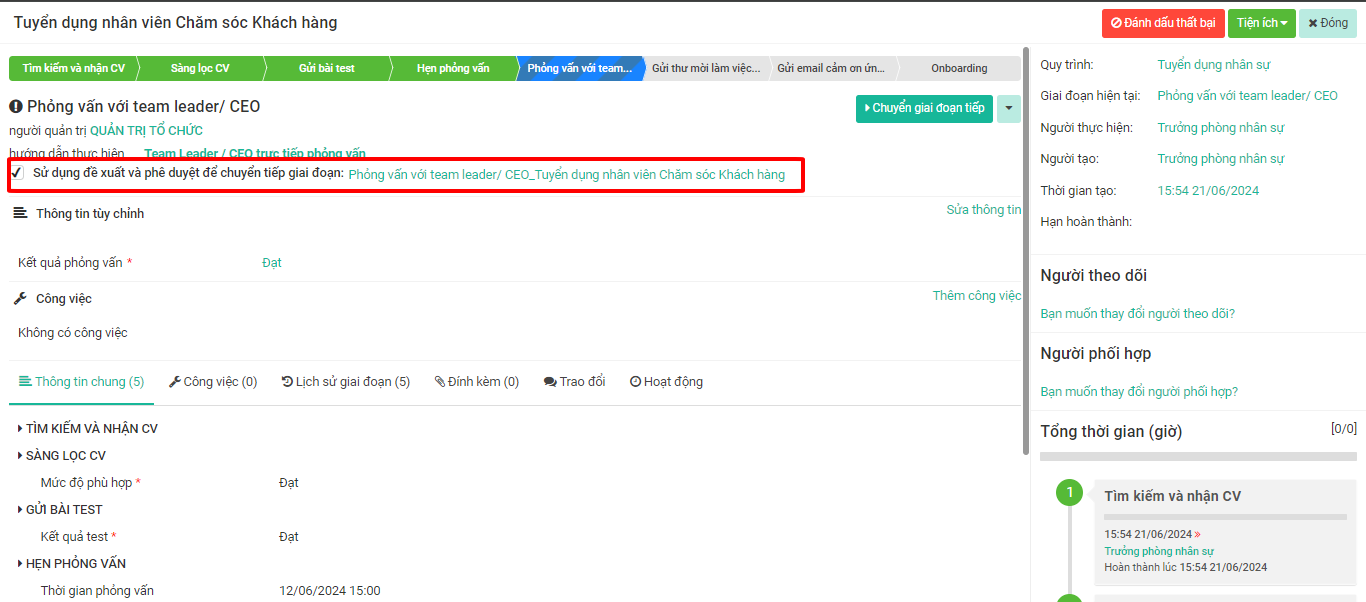Switch to Lịch sử giai đoạn (5) tab

point(346,382)
